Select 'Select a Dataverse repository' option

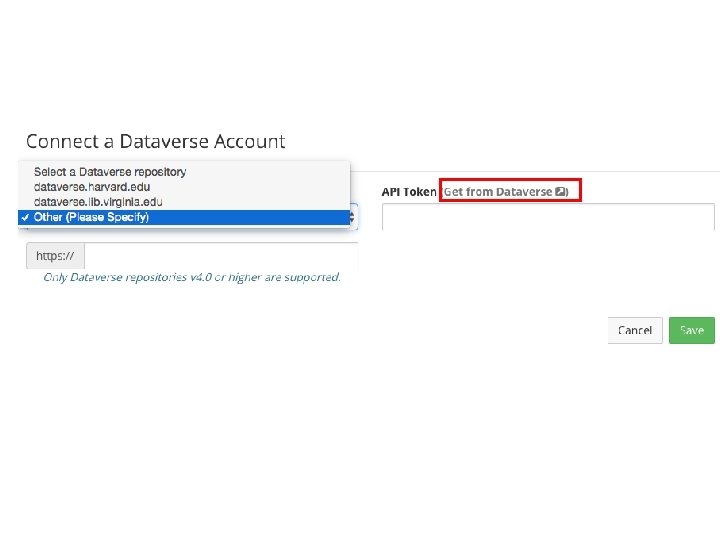(x=184, y=172)
